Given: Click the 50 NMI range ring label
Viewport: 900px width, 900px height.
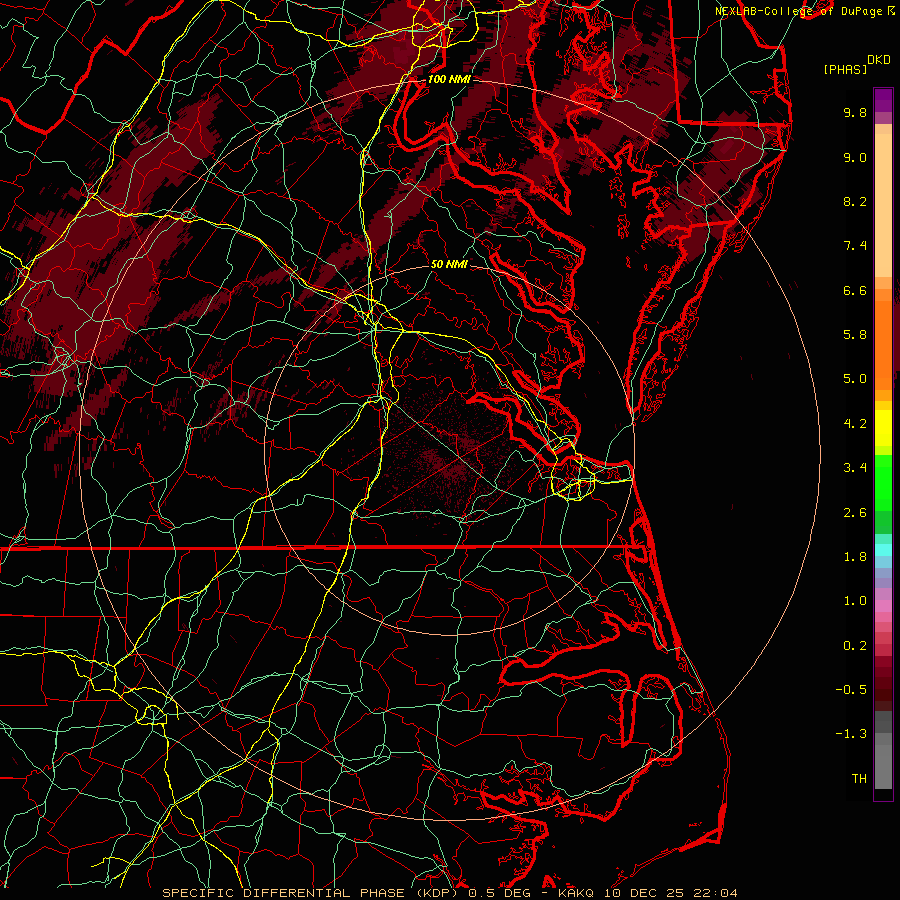Looking at the screenshot, I should [449, 264].
